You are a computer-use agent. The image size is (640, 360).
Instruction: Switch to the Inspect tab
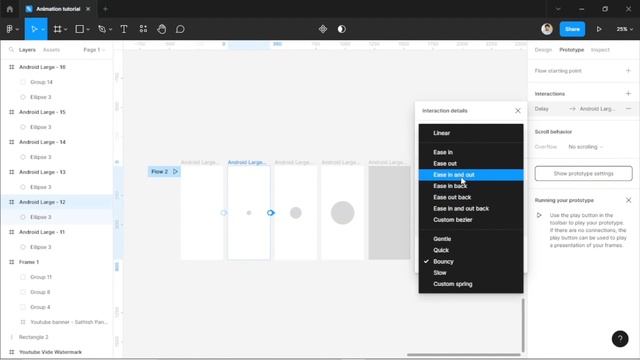600,50
